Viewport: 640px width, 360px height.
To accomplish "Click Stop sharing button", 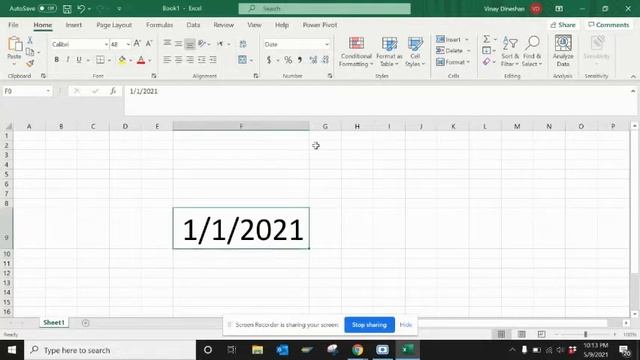I will tap(369, 325).
